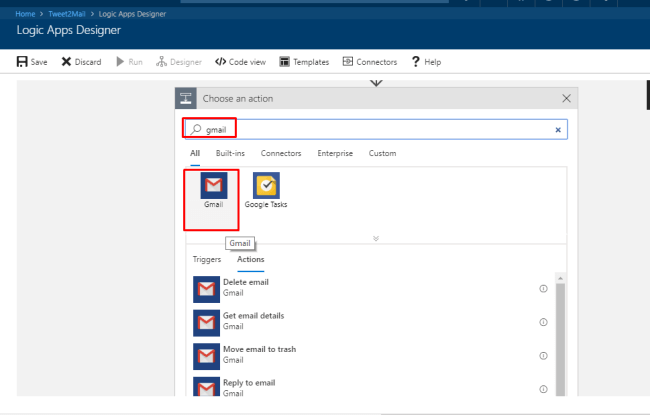
Task: Switch to the Triggers tab
Action: click(x=207, y=260)
